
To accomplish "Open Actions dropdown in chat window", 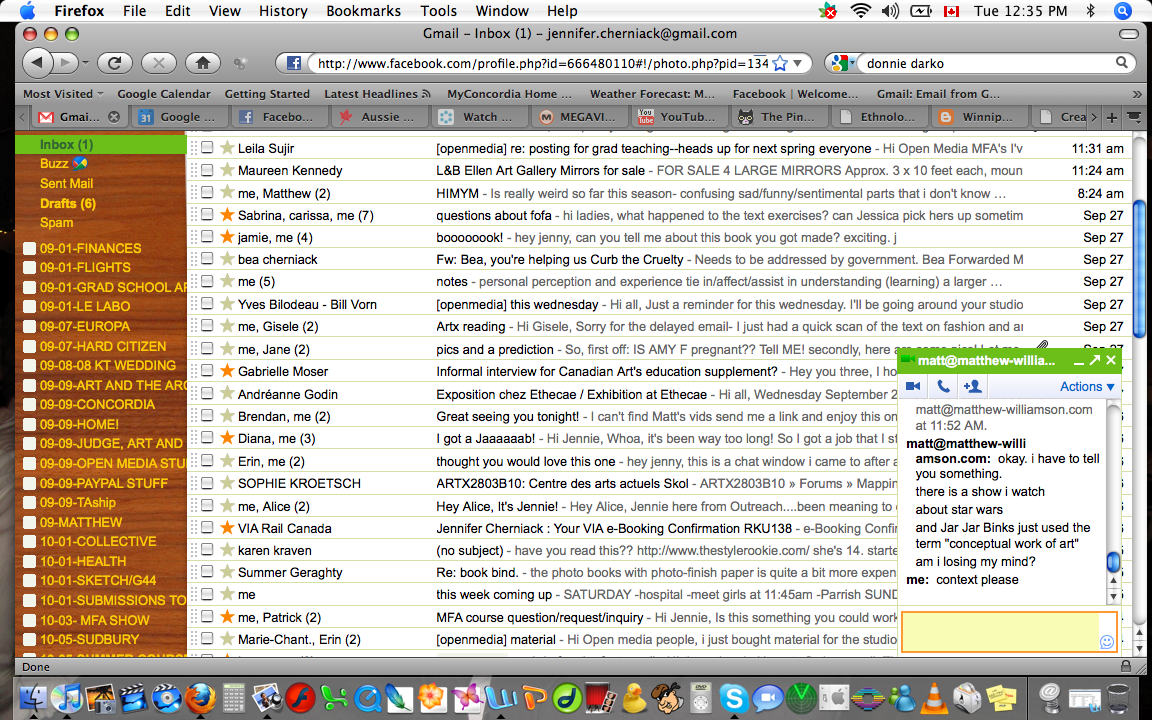I will point(1087,386).
